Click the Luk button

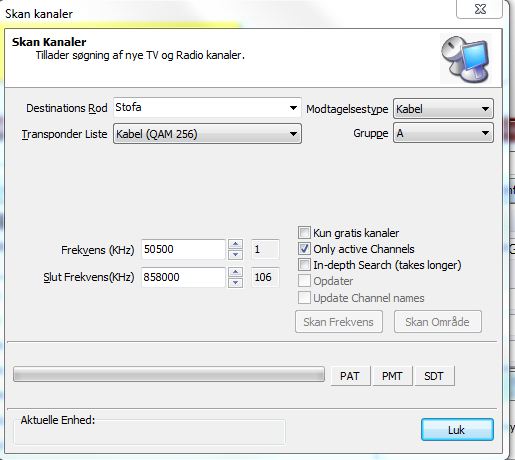pyautogui.click(x=457, y=430)
